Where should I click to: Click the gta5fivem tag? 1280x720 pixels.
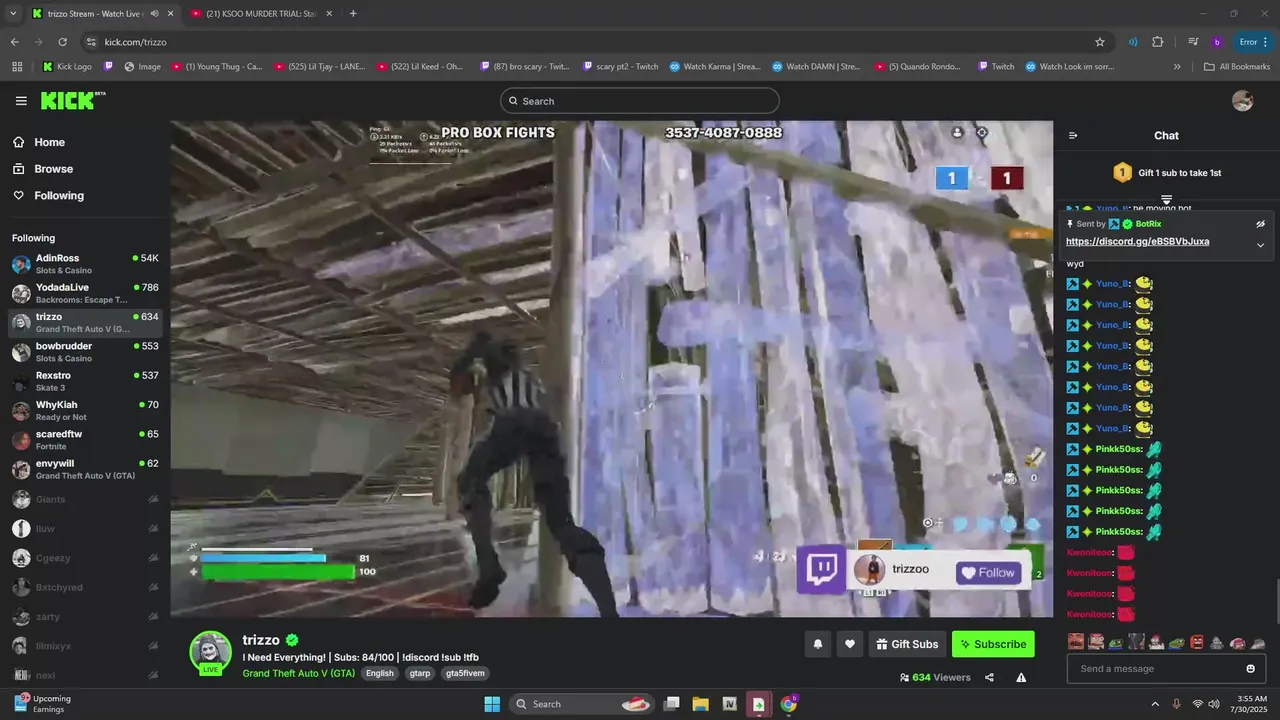465,673
